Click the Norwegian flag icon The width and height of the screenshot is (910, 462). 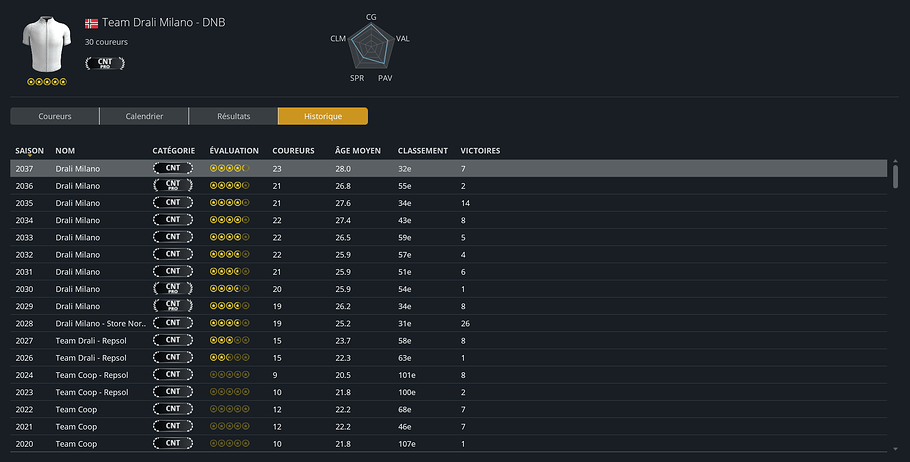pyautogui.click(x=91, y=23)
